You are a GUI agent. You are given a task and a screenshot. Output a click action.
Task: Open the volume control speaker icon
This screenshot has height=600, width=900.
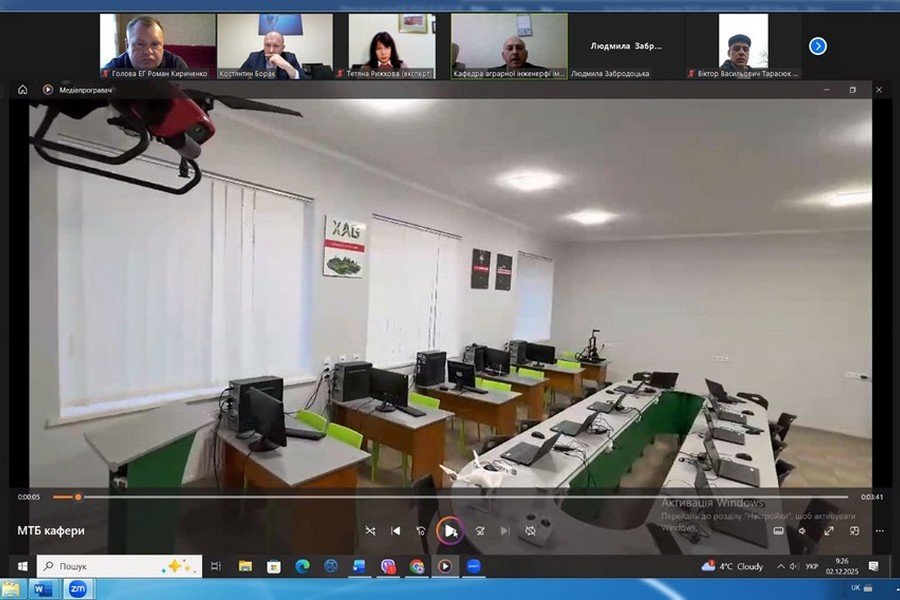pyautogui.click(x=802, y=531)
